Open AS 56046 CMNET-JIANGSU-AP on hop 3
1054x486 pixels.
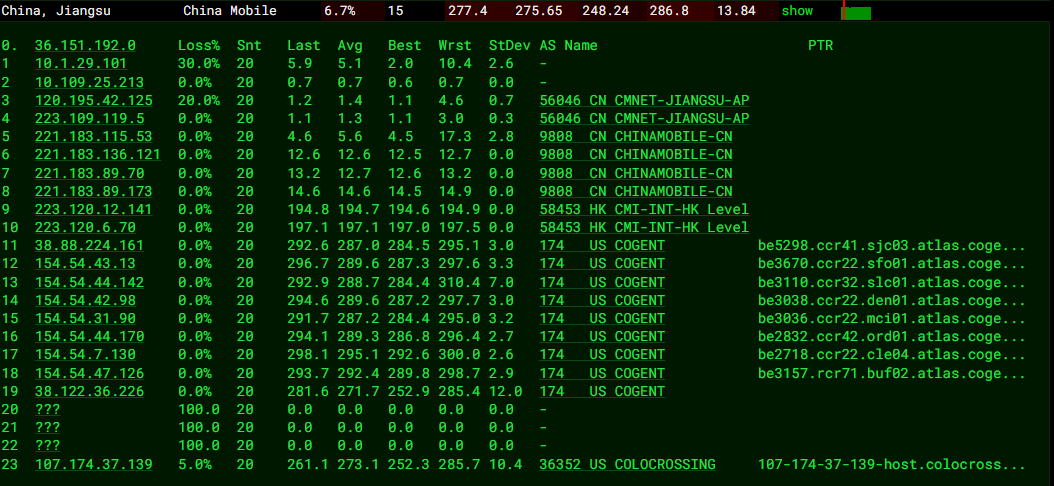coord(644,100)
